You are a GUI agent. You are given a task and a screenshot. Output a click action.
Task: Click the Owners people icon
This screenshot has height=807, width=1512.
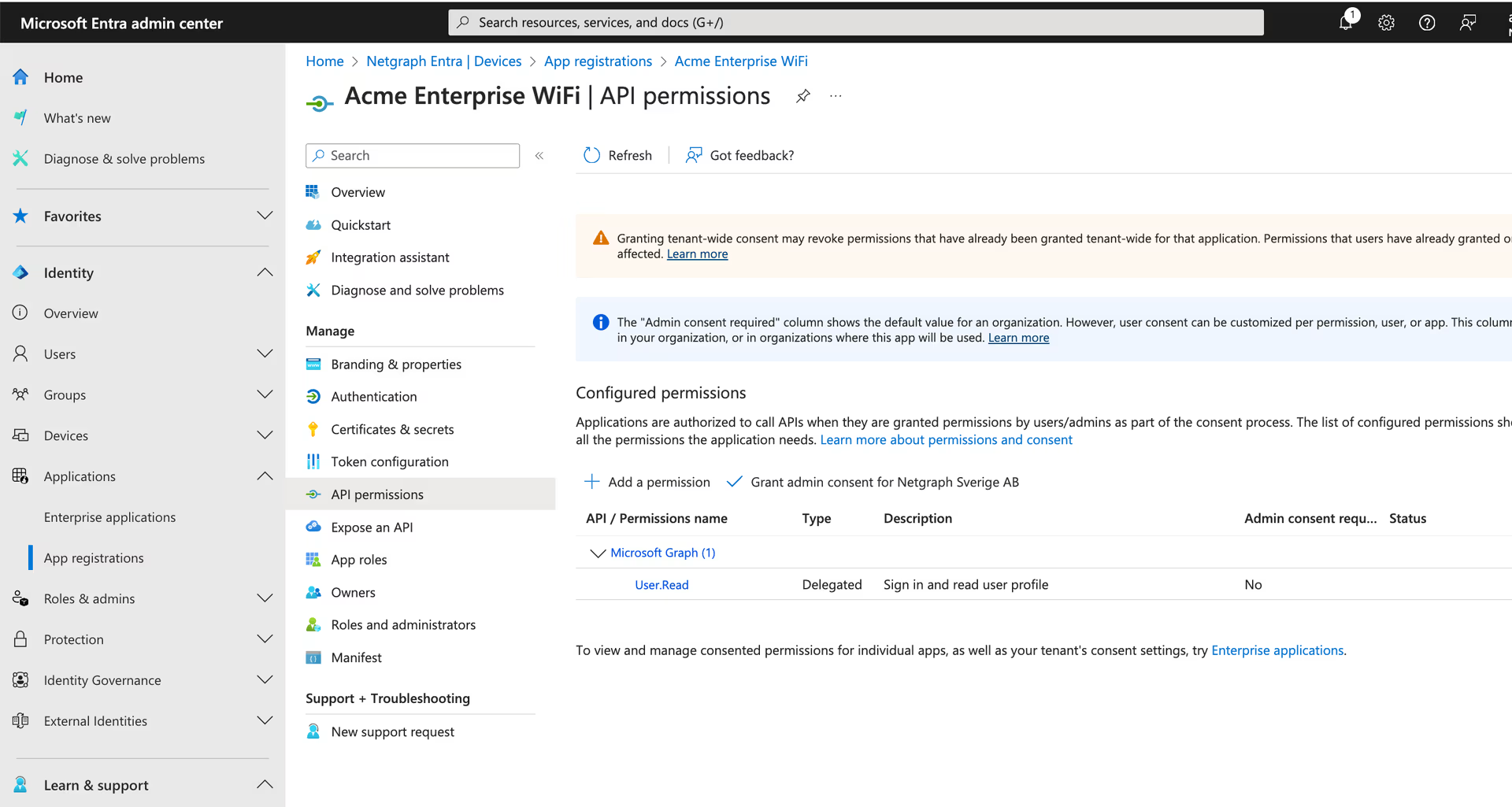(313, 592)
